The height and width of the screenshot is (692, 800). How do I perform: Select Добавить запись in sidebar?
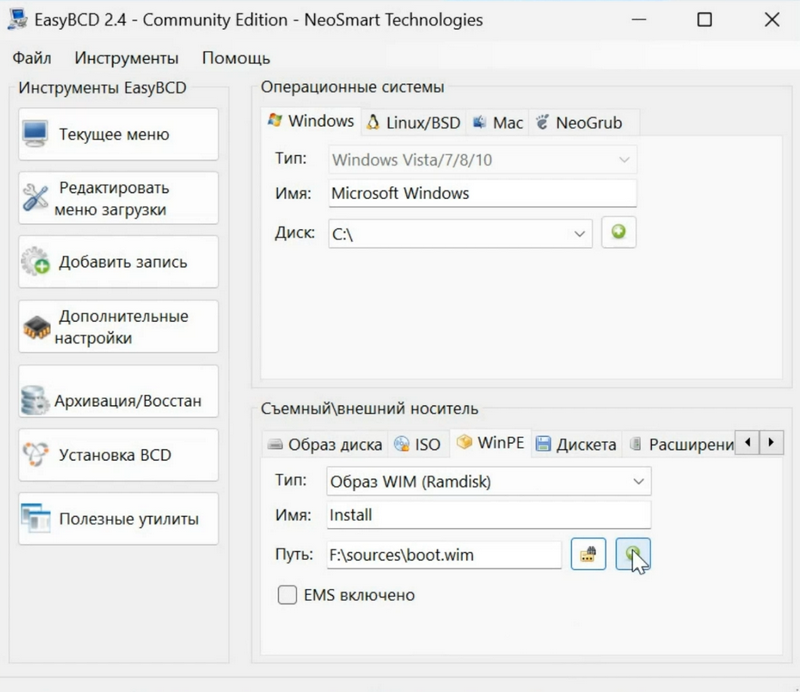point(118,262)
